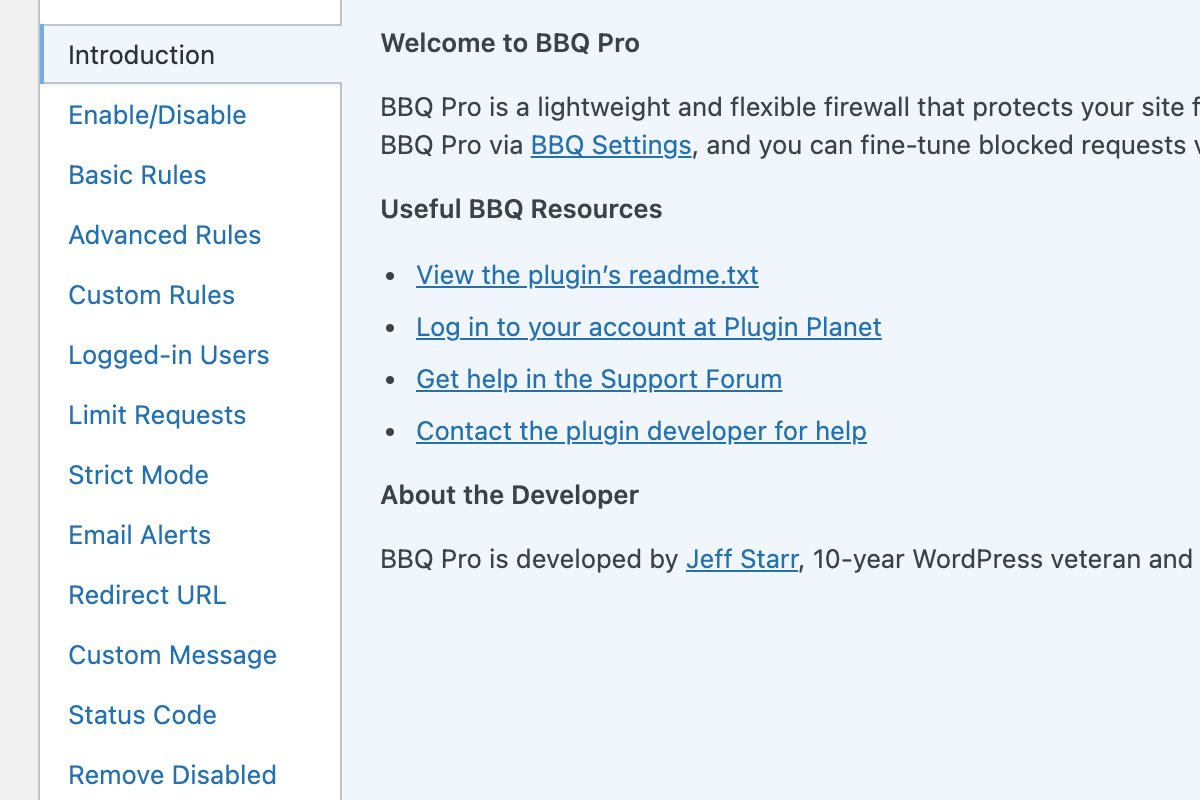Screen dimensions: 1200x800
Task: Select the Introduction tab in the sidebar
Action: click(x=140, y=55)
